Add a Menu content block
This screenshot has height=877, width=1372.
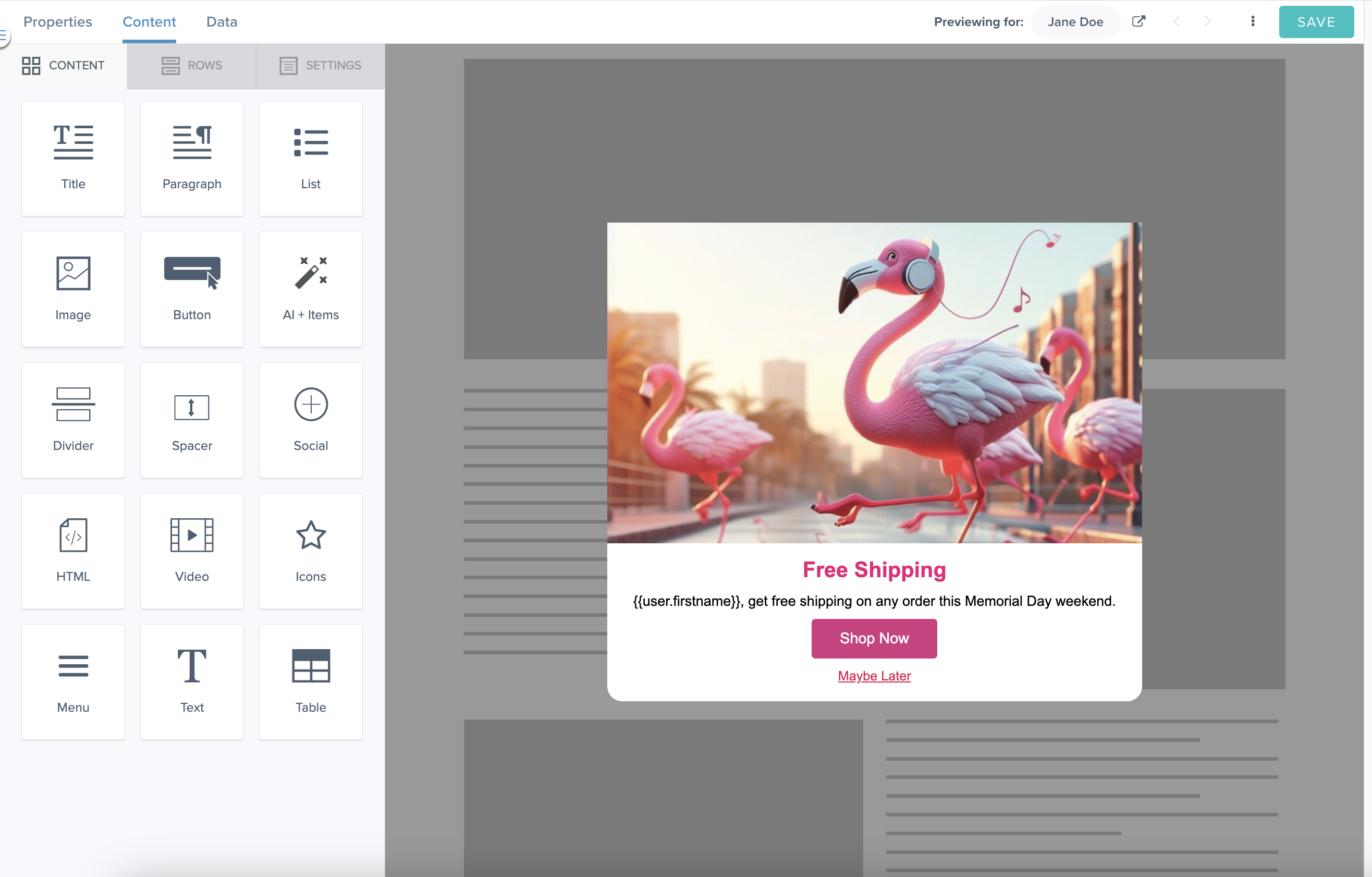pos(73,681)
